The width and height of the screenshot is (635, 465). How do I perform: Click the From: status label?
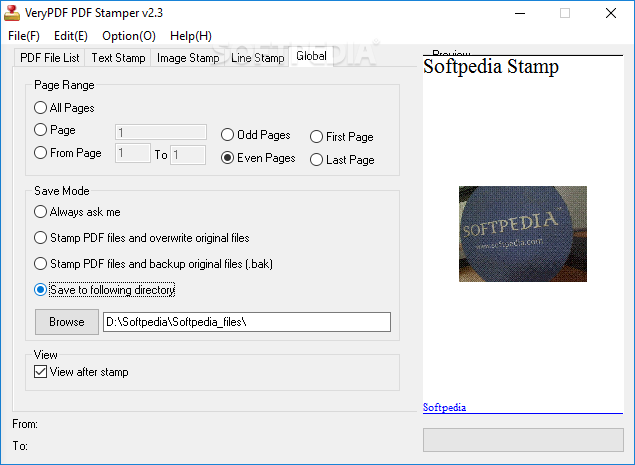tap(25, 424)
